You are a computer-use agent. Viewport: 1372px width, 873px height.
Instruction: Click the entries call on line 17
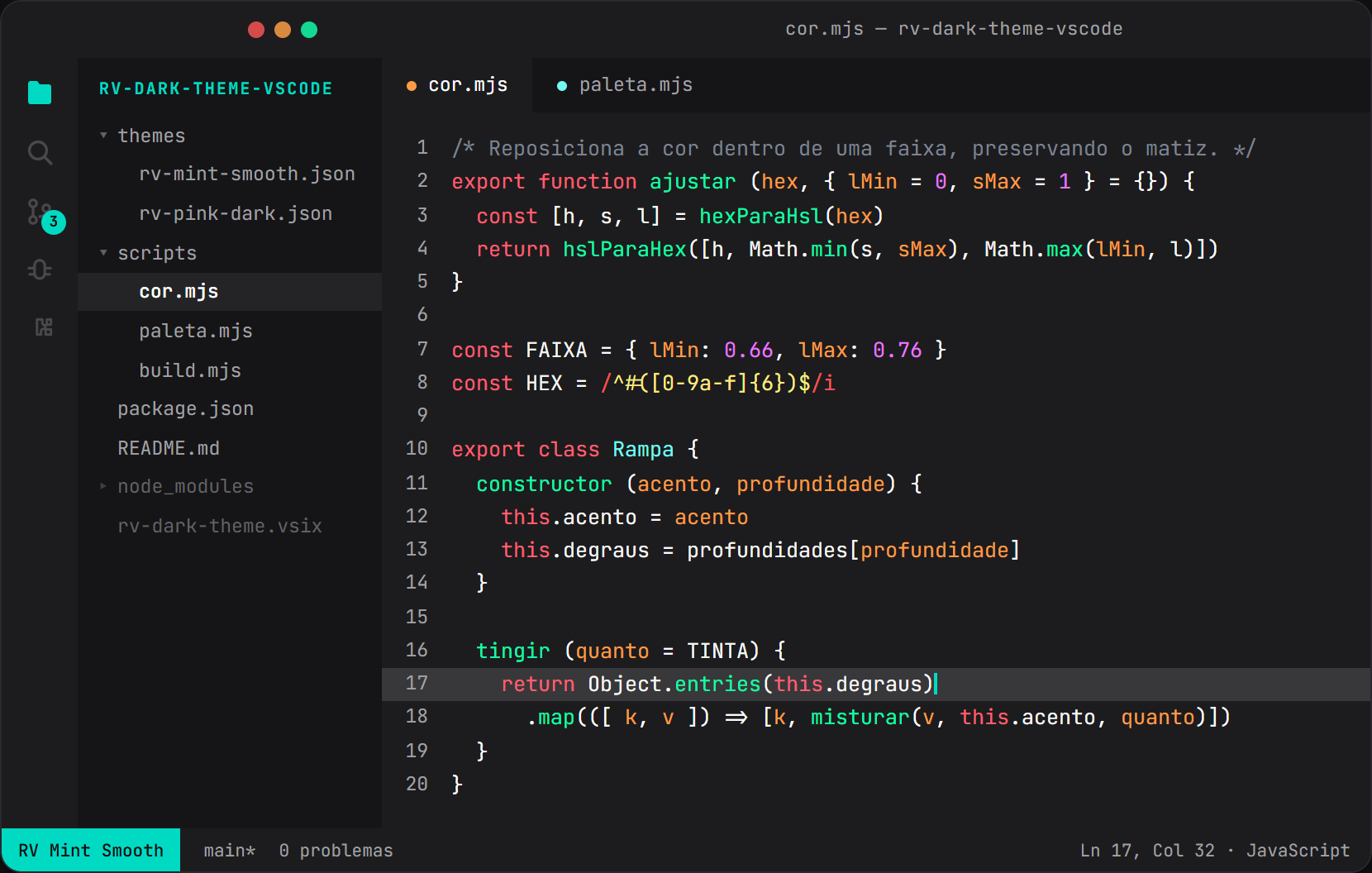click(x=717, y=685)
